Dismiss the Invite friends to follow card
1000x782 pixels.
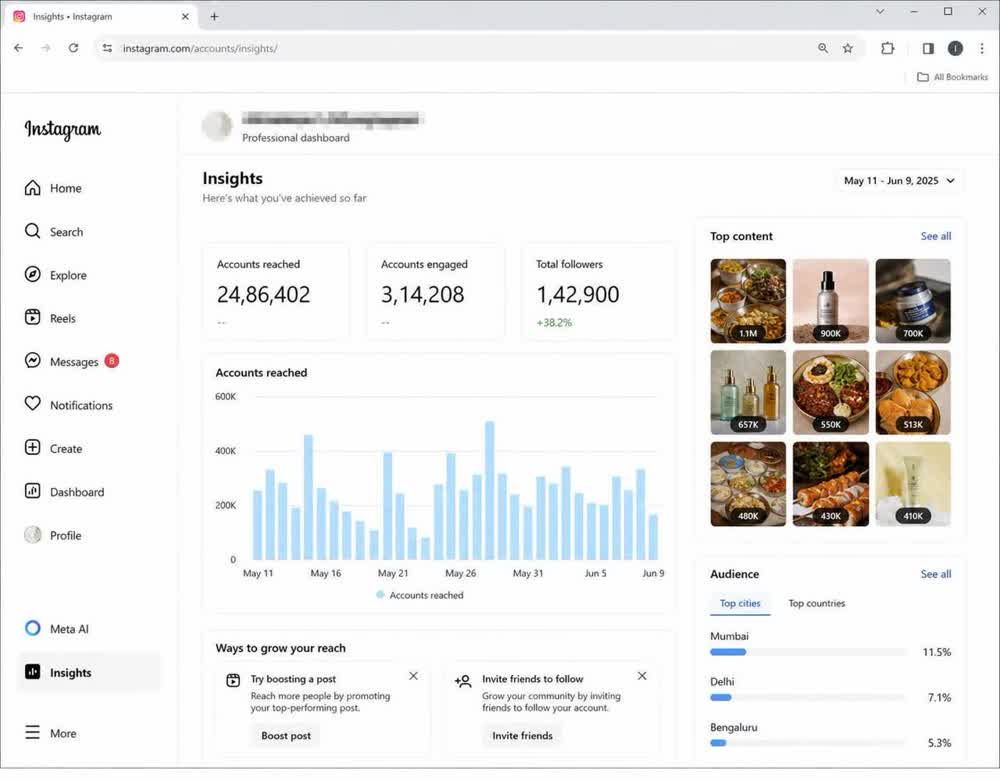pyautogui.click(x=642, y=676)
